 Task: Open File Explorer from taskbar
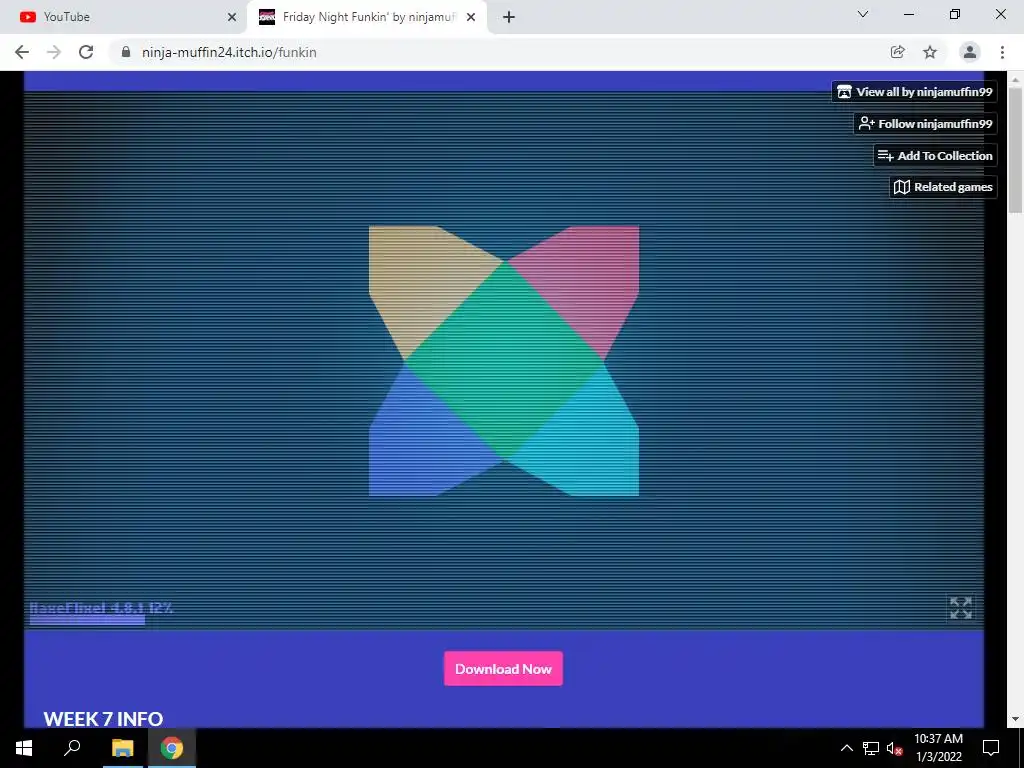(122, 748)
